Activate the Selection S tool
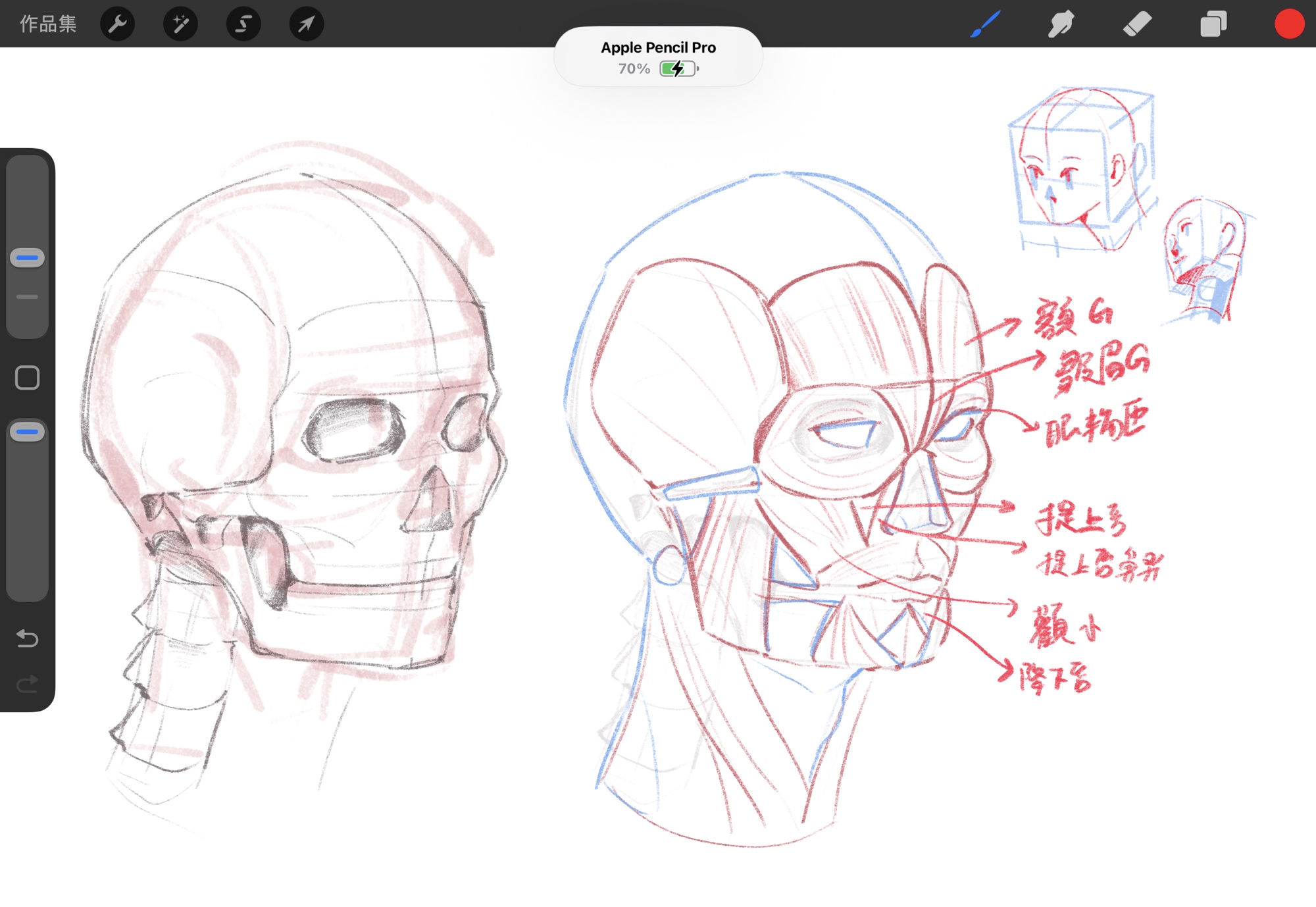 point(243,24)
